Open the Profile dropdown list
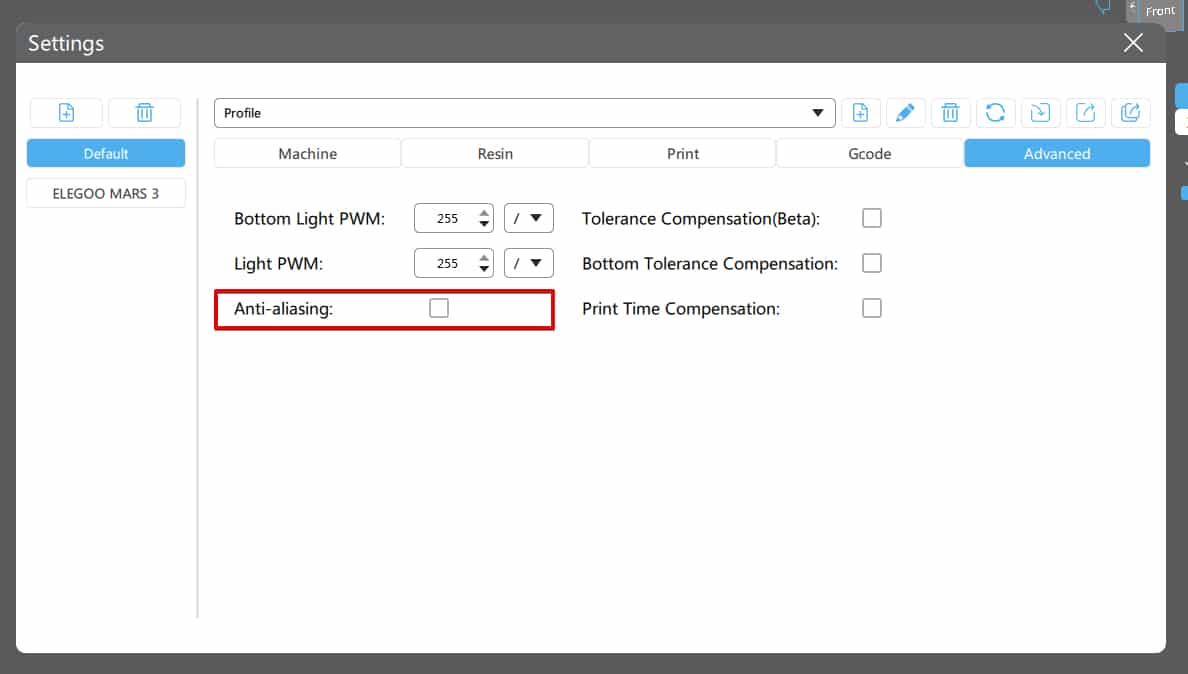Screen dimensions: 1188x674 tap(820, 113)
